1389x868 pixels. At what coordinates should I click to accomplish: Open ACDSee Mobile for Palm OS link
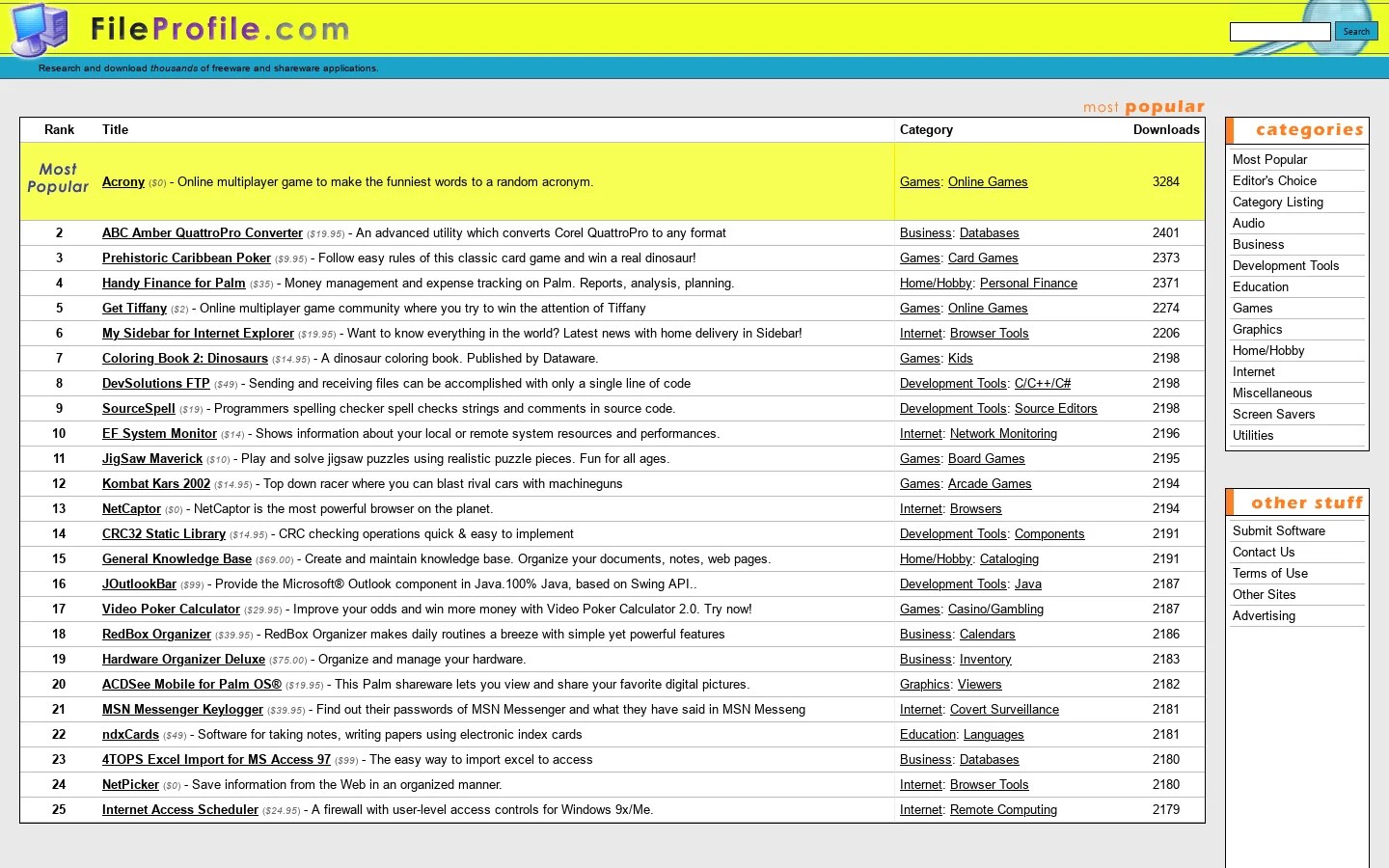192,685
